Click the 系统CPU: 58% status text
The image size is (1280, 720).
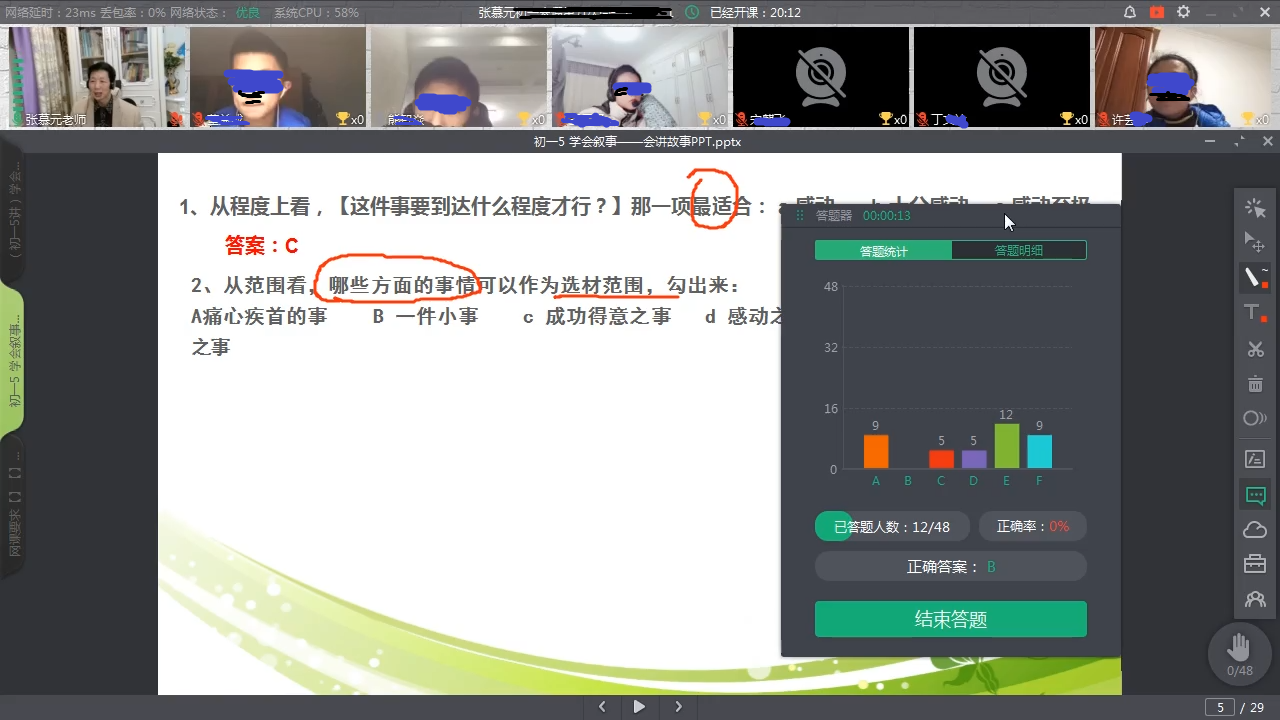316,12
